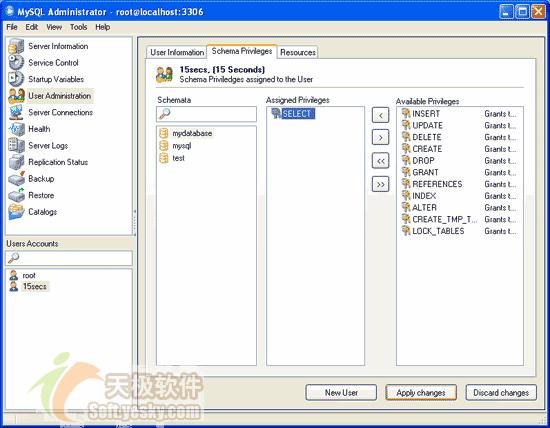Select the User Administration icon
Screen dimensions: 550x428
pos(16,96)
